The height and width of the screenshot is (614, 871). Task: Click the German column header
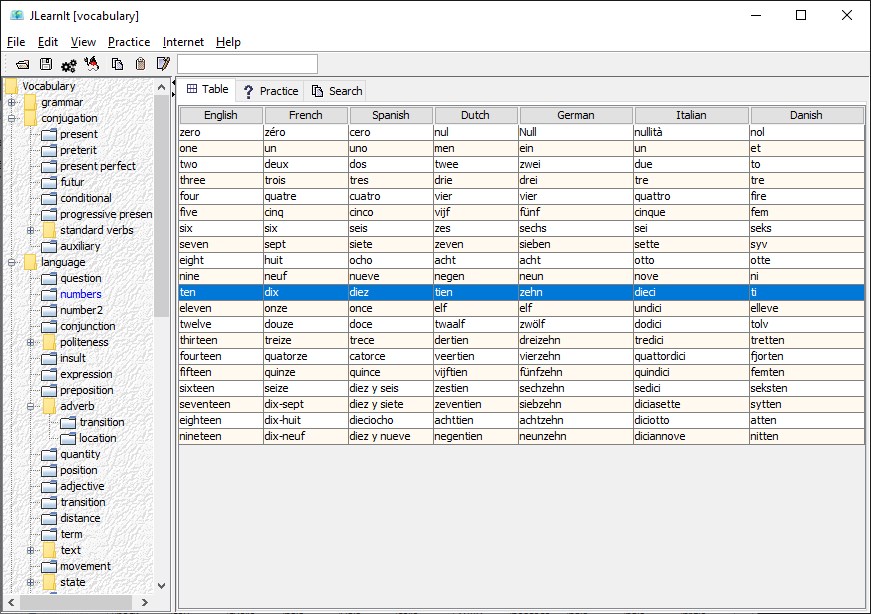tap(576, 115)
